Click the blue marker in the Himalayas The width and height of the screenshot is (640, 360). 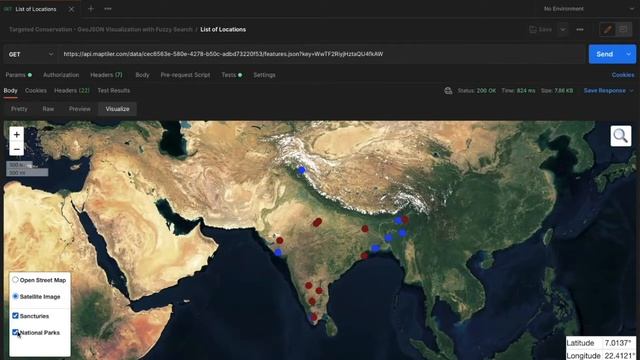click(x=302, y=170)
